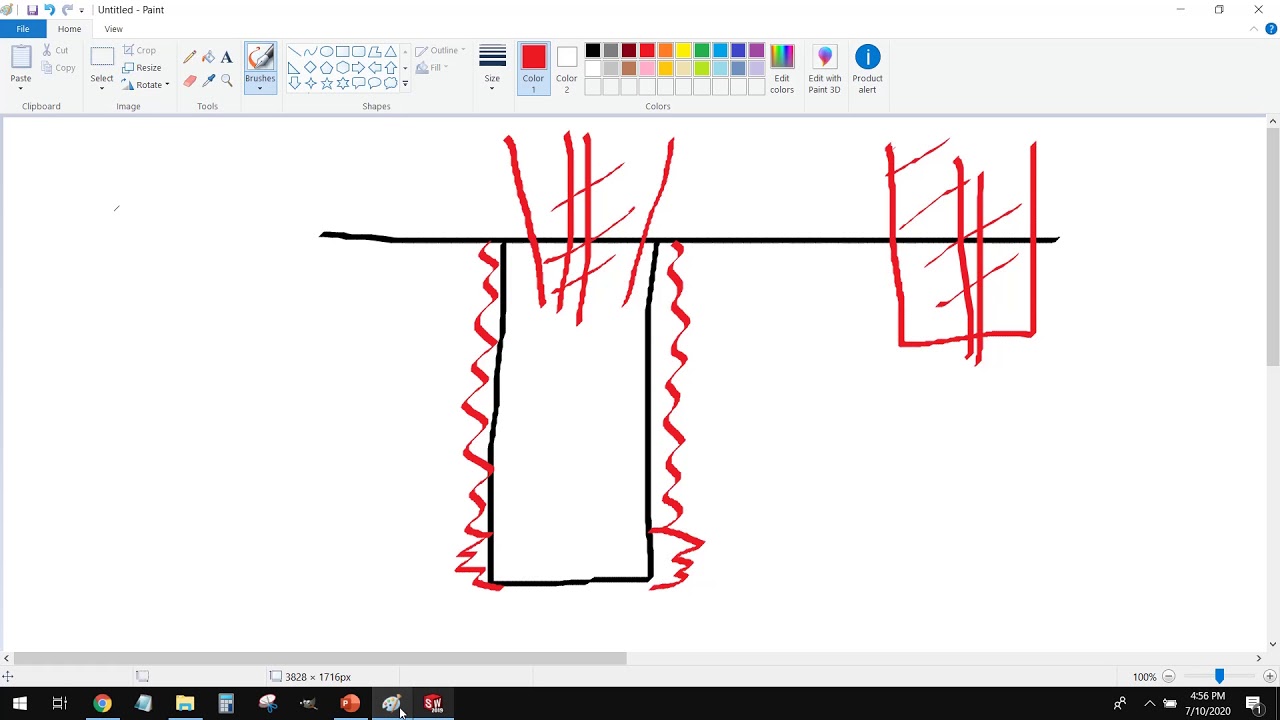Select the Color picker eyedropper tool
The width and height of the screenshot is (1280, 720).
(x=208, y=80)
